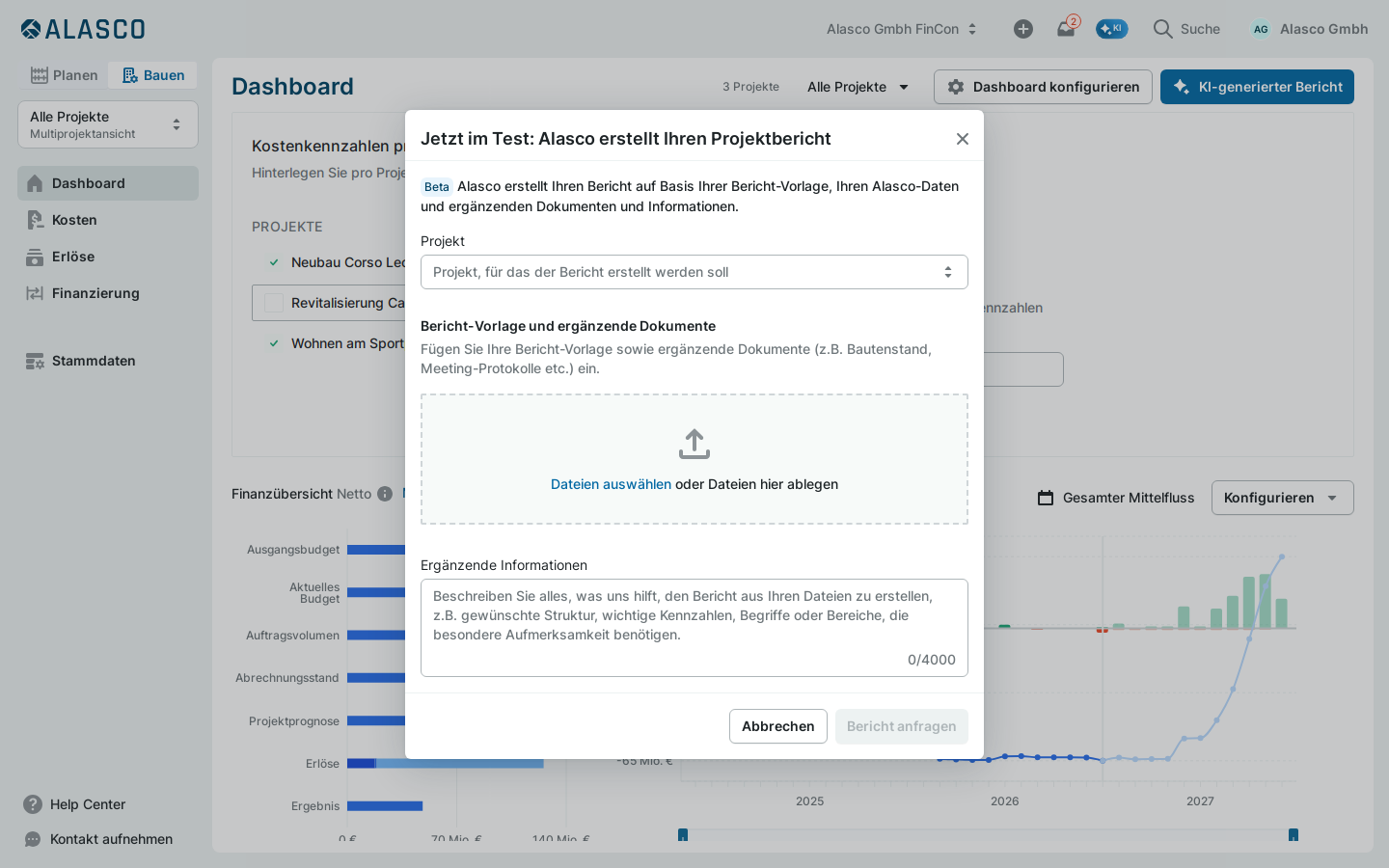Open the Konfigurieren dropdown

(1283, 498)
